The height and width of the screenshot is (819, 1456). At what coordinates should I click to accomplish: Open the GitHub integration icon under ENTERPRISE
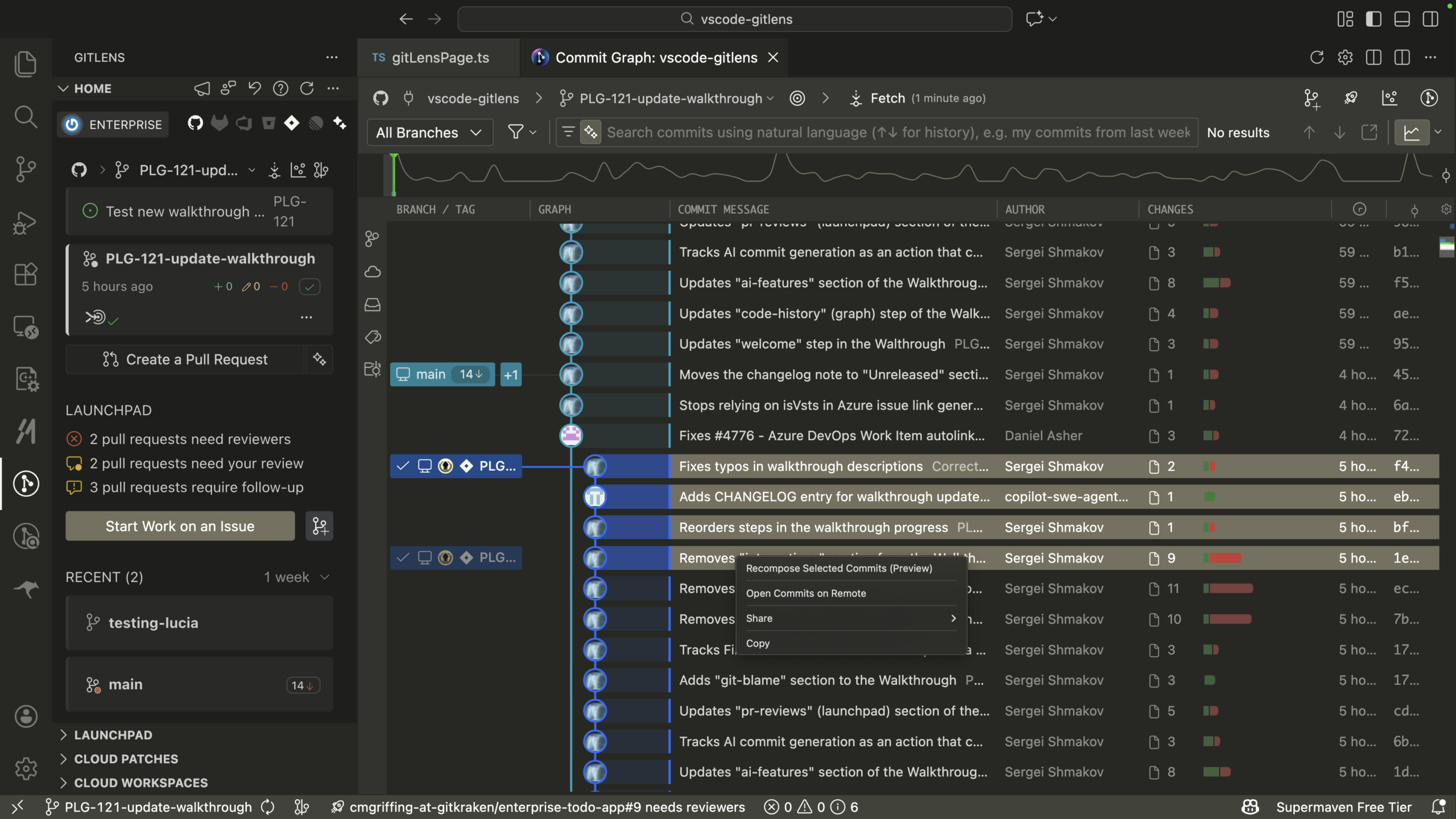[x=195, y=123]
